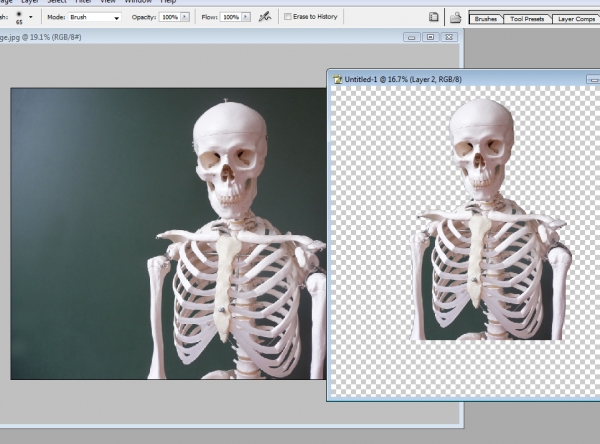Click the Opacity value field 100%
This screenshot has width=600, height=444.
pyautogui.click(x=170, y=17)
